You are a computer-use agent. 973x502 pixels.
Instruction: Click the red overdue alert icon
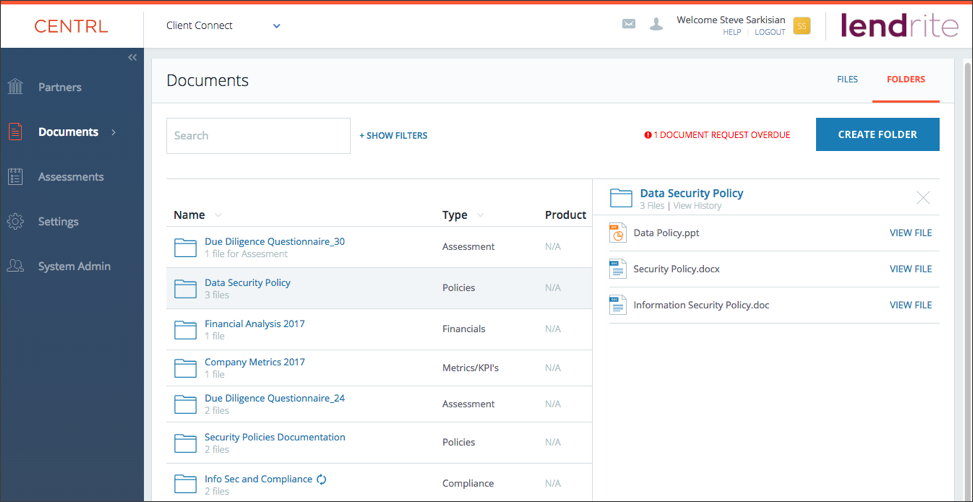[648, 135]
